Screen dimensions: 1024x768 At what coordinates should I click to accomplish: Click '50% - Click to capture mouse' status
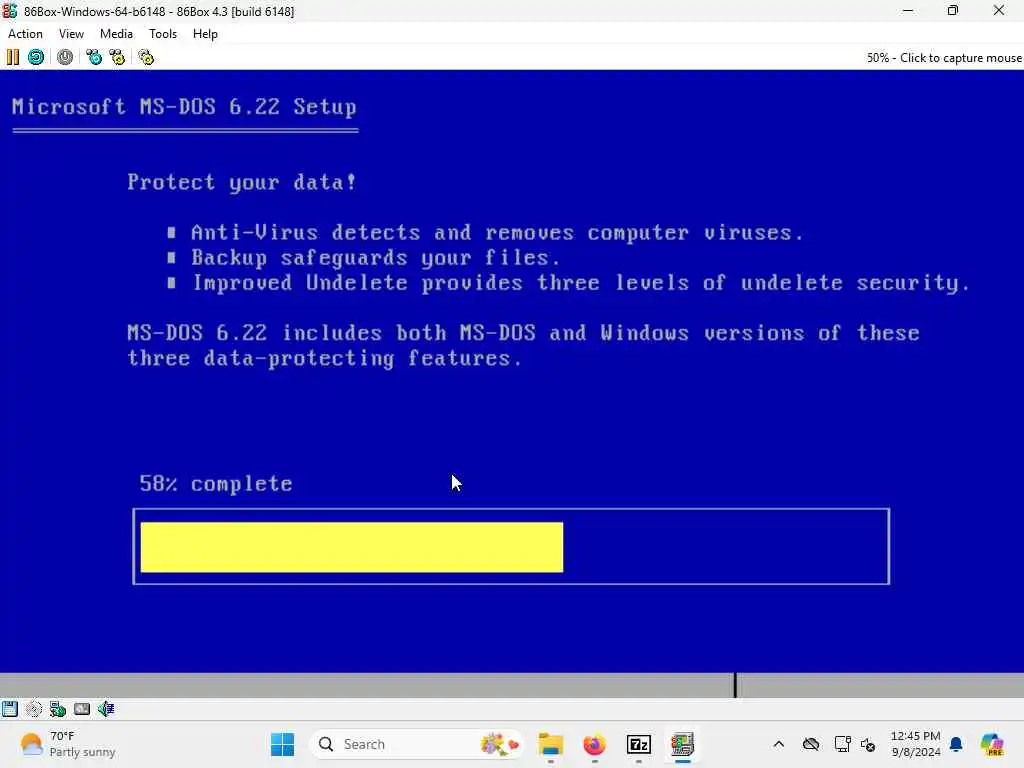click(944, 57)
